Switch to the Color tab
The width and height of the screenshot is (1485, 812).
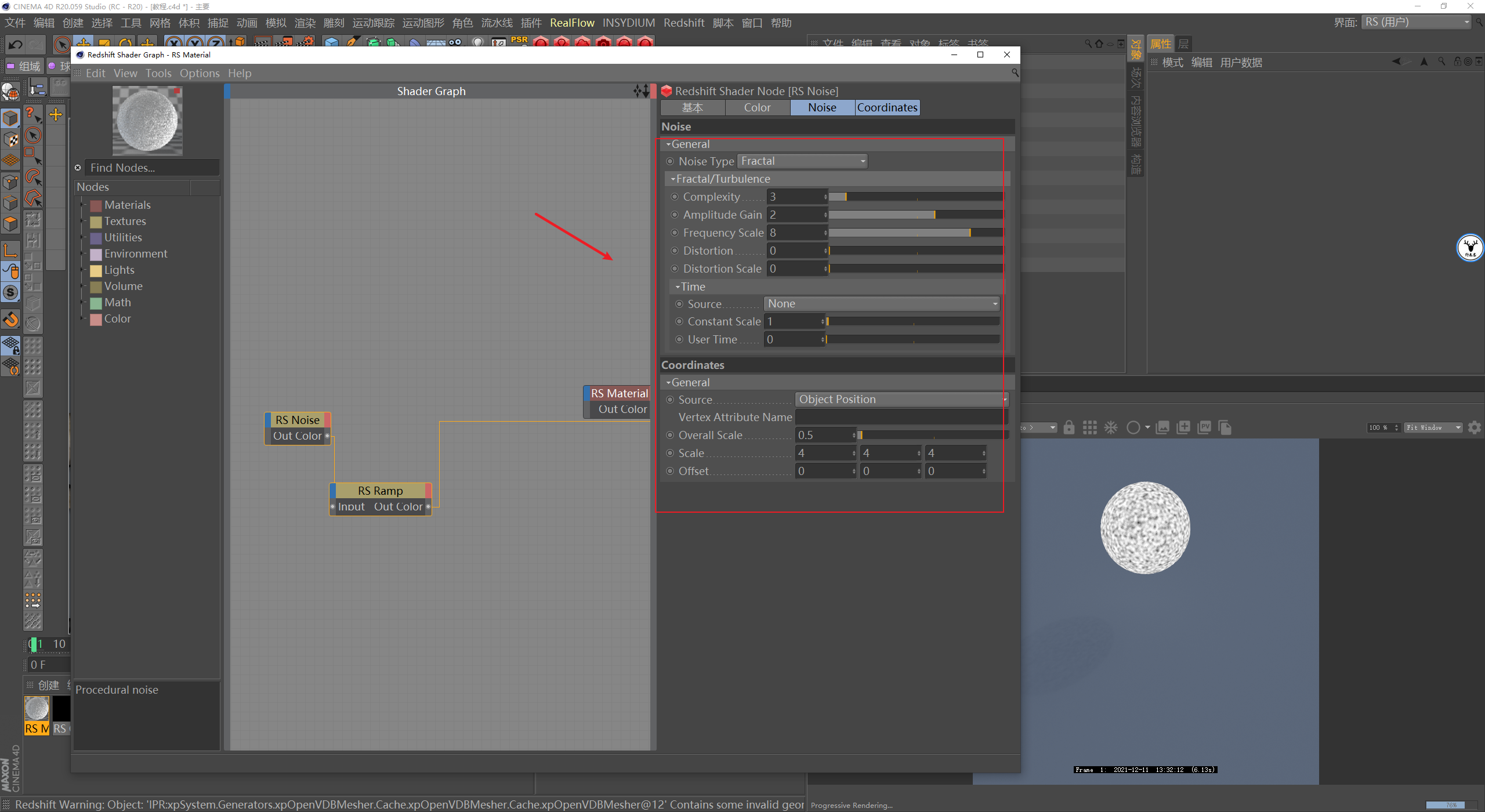click(757, 107)
